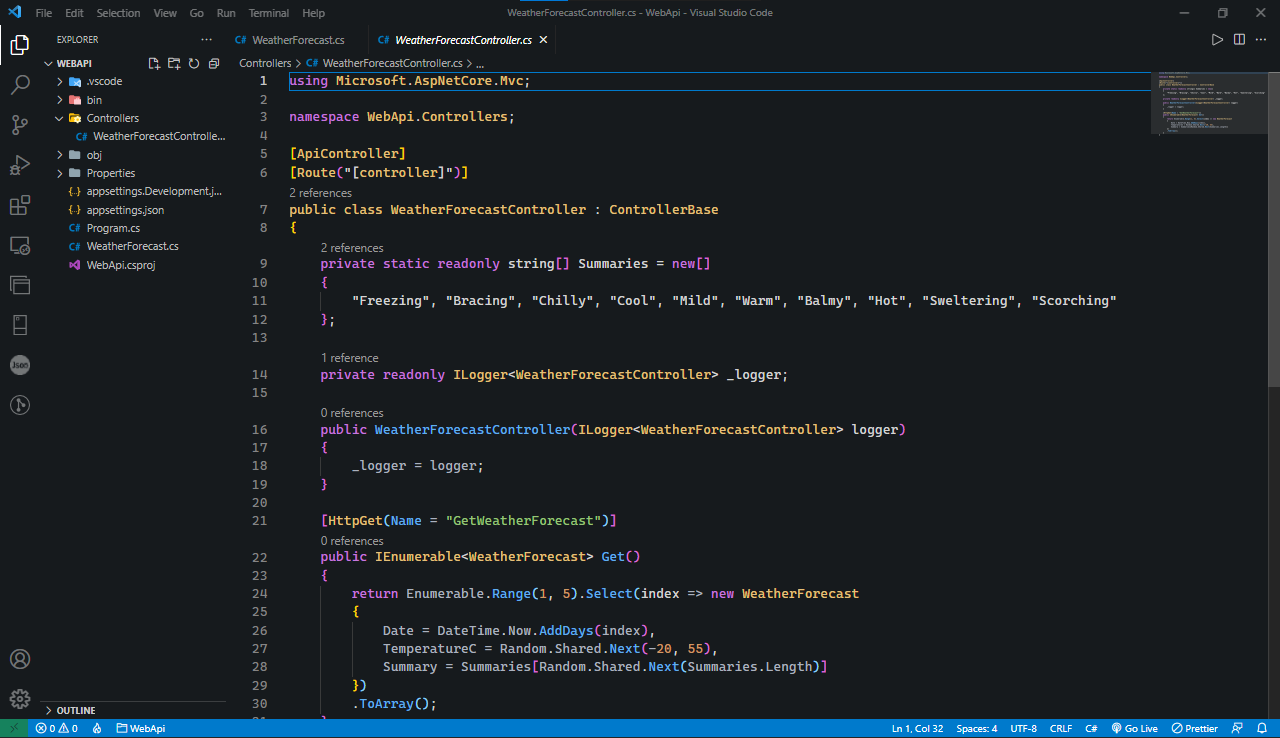Click the flame icon in status bar
Viewport: 1280px width, 738px height.
point(97,728)
